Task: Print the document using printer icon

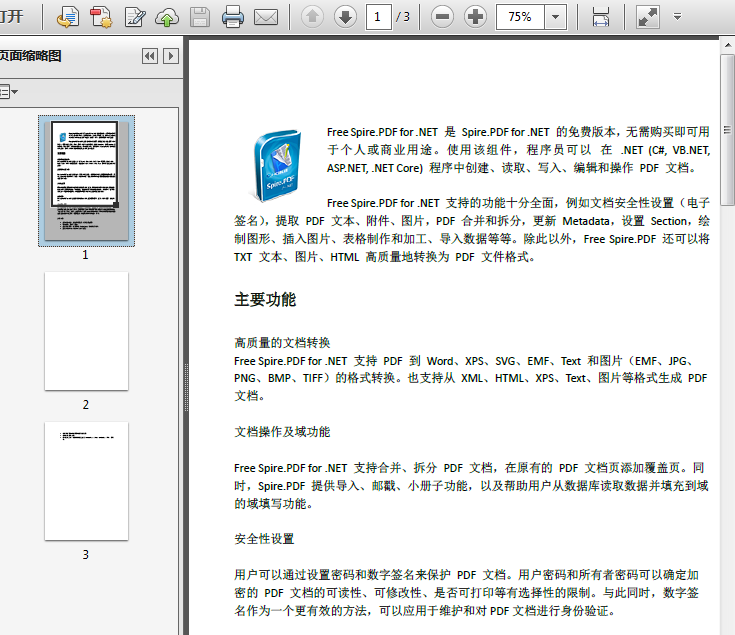Action: pos(233,17)
